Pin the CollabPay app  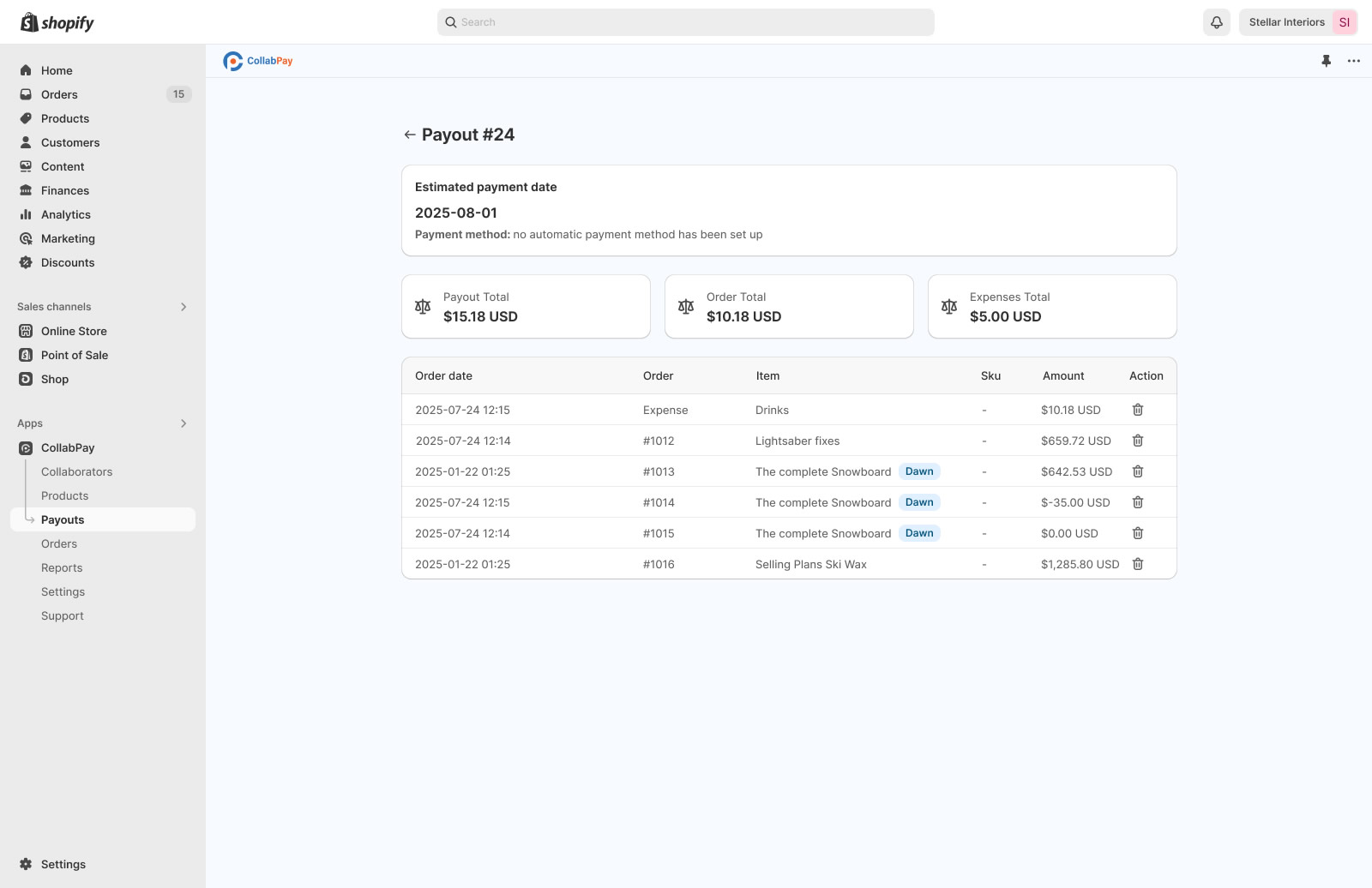(1326, 61)
